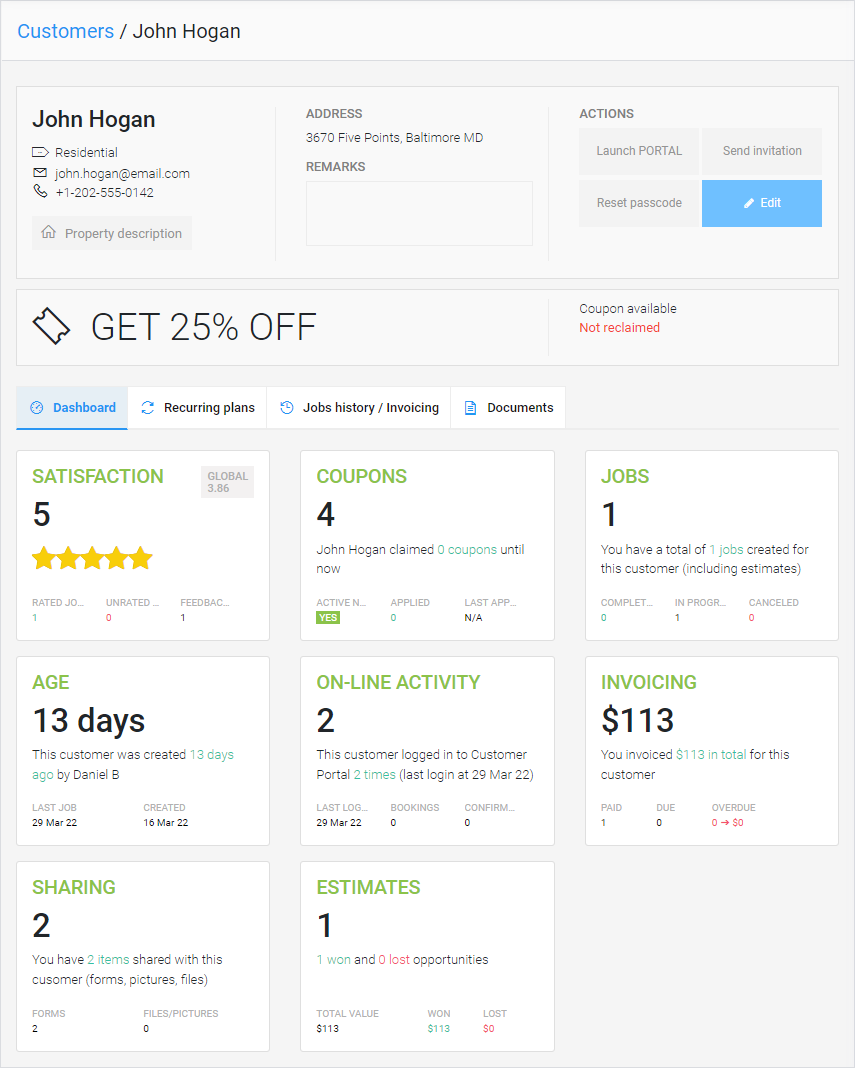855x1068 pixels.
Task: Click the coupon ticket icon
Action: [52, 326]
